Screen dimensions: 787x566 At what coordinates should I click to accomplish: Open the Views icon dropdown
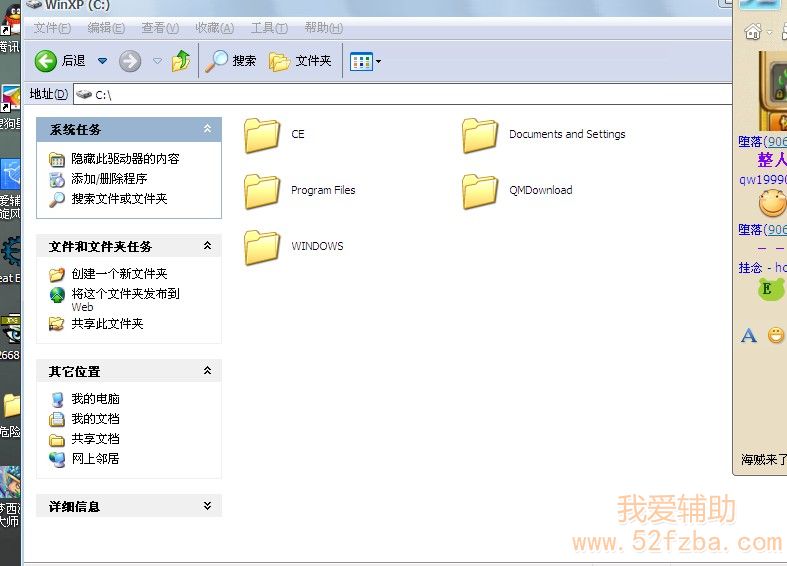tap(365, 62)
